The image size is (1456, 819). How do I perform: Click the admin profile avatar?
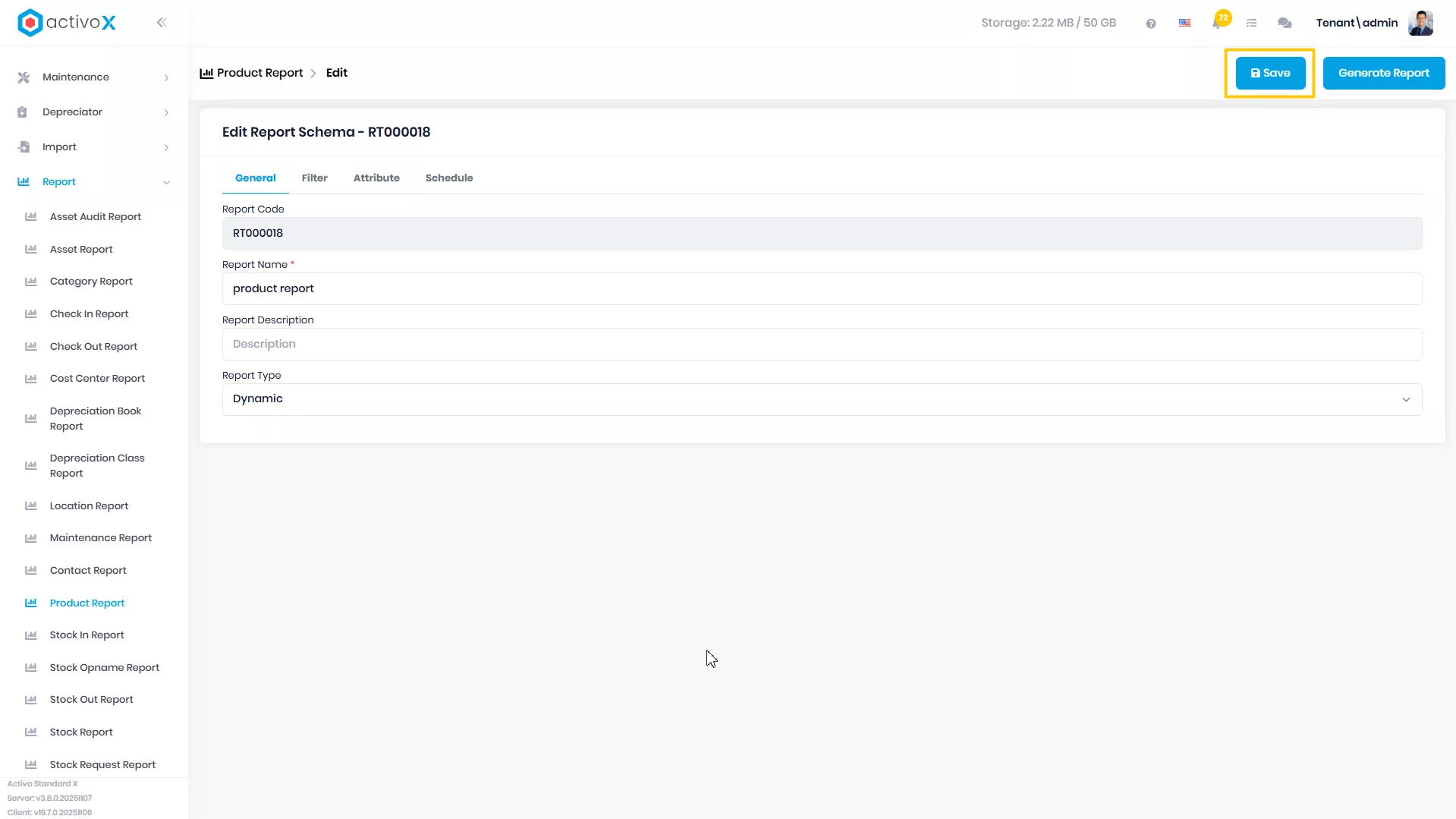point(1420,23)
